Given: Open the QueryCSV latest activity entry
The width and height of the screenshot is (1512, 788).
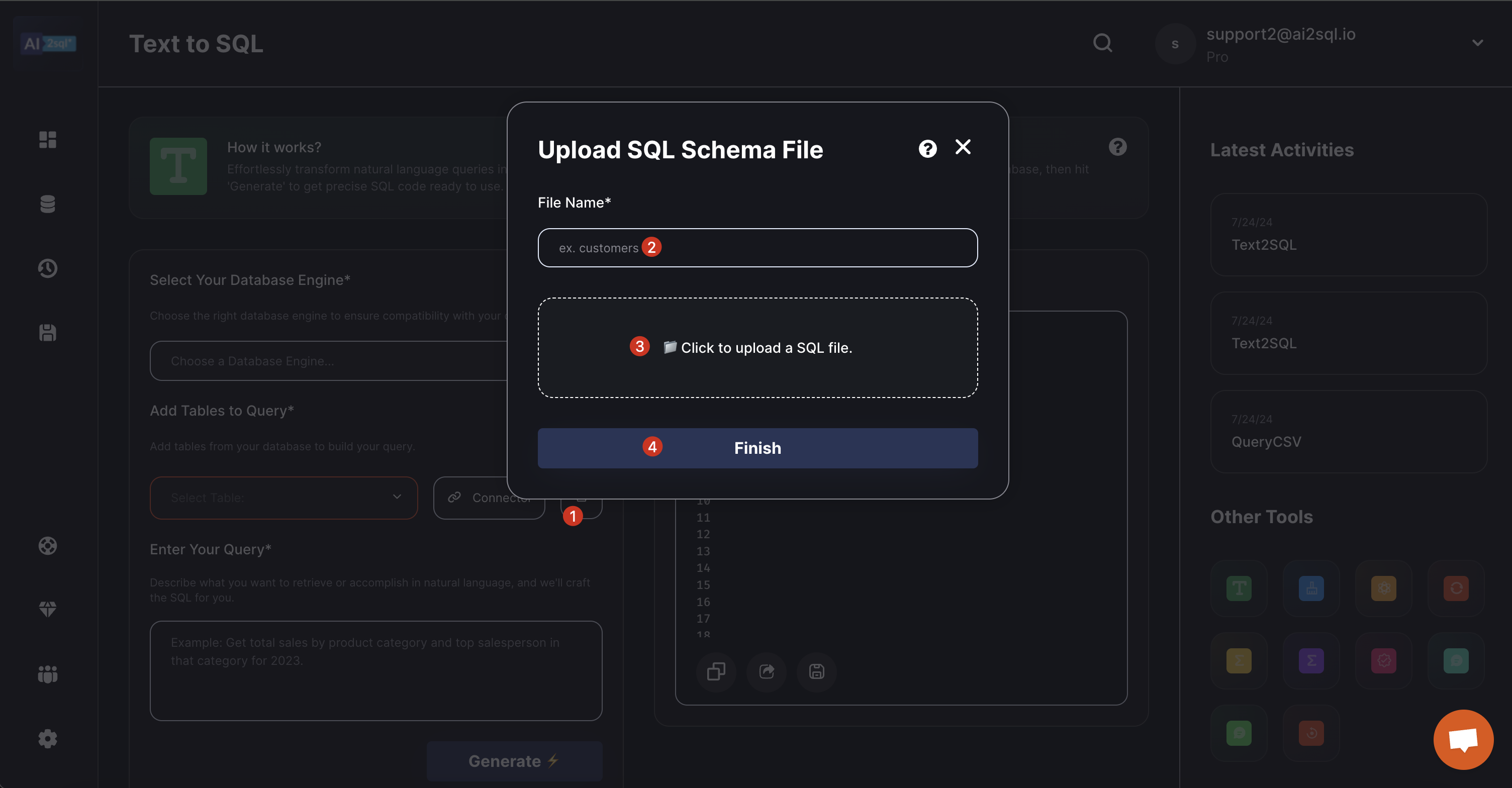Looking at the screenshot, I should coord(1348,432).
